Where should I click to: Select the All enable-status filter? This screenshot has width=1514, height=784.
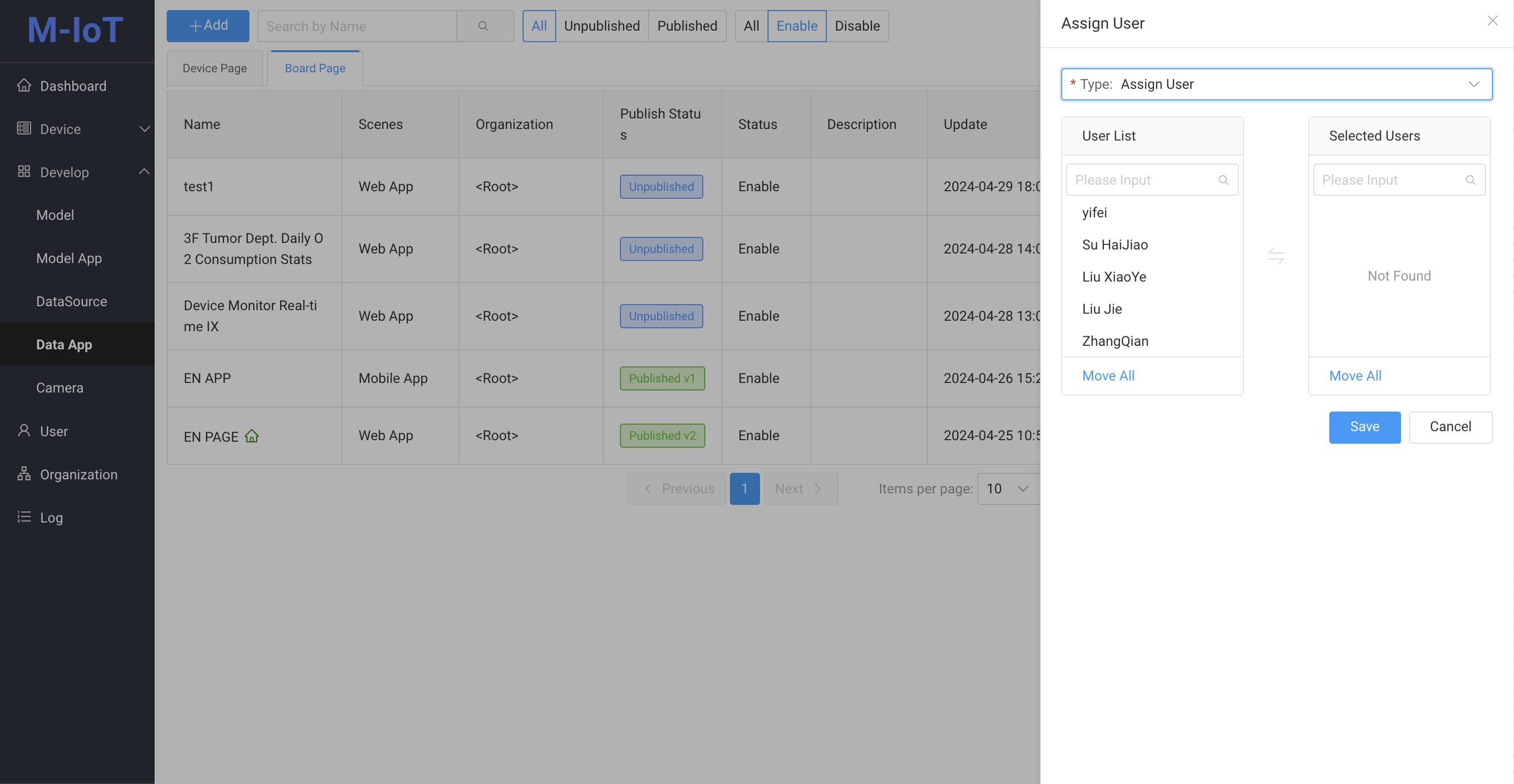751,26
